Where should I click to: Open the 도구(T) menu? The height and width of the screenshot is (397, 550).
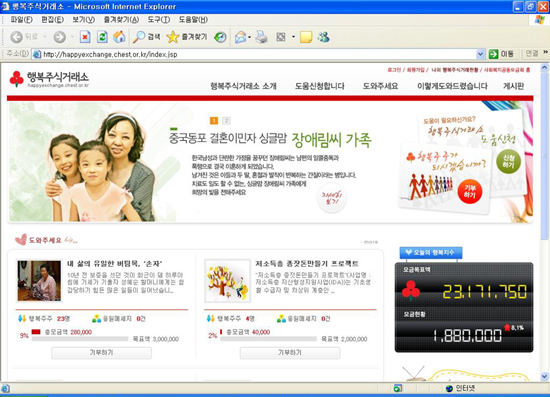[x=159, y=20]
